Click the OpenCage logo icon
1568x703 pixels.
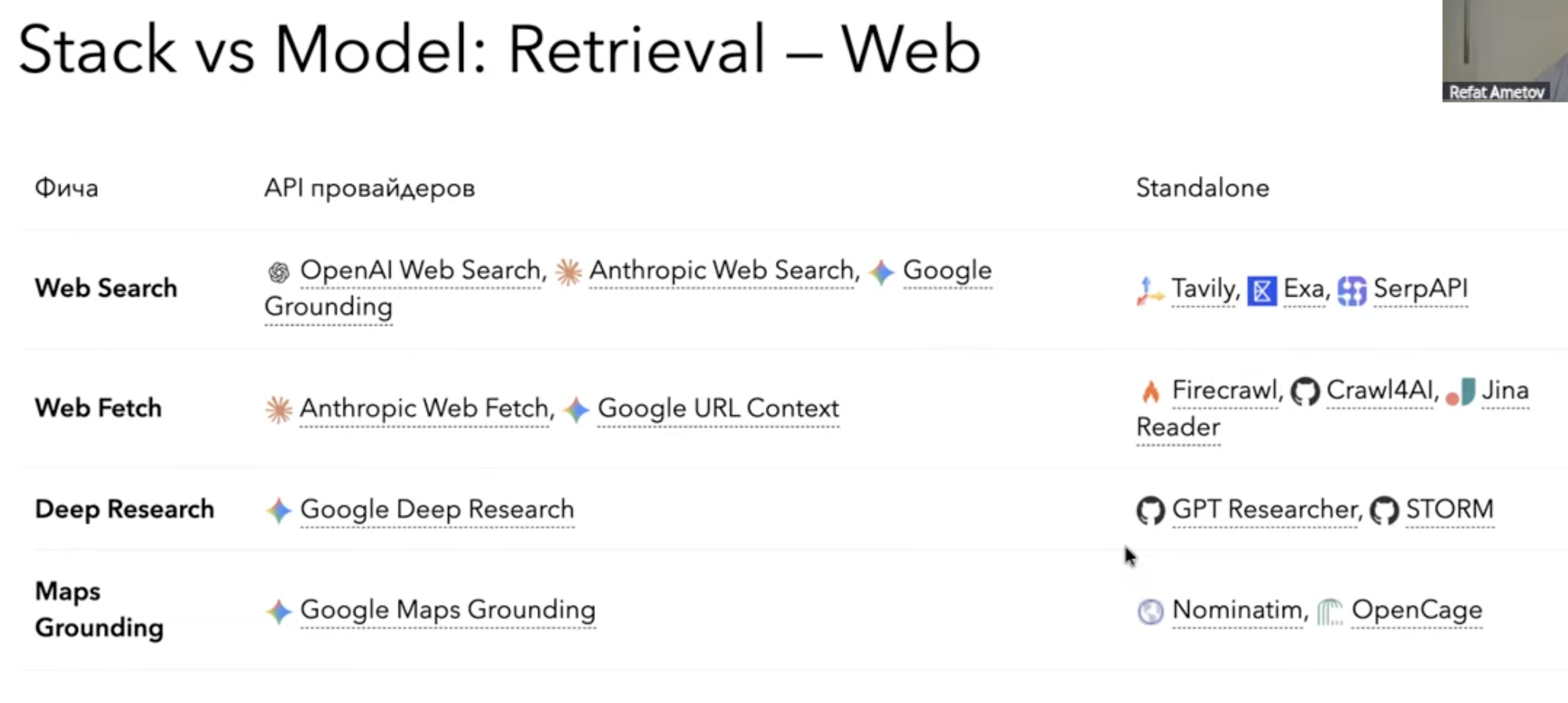click(1329, 611)
